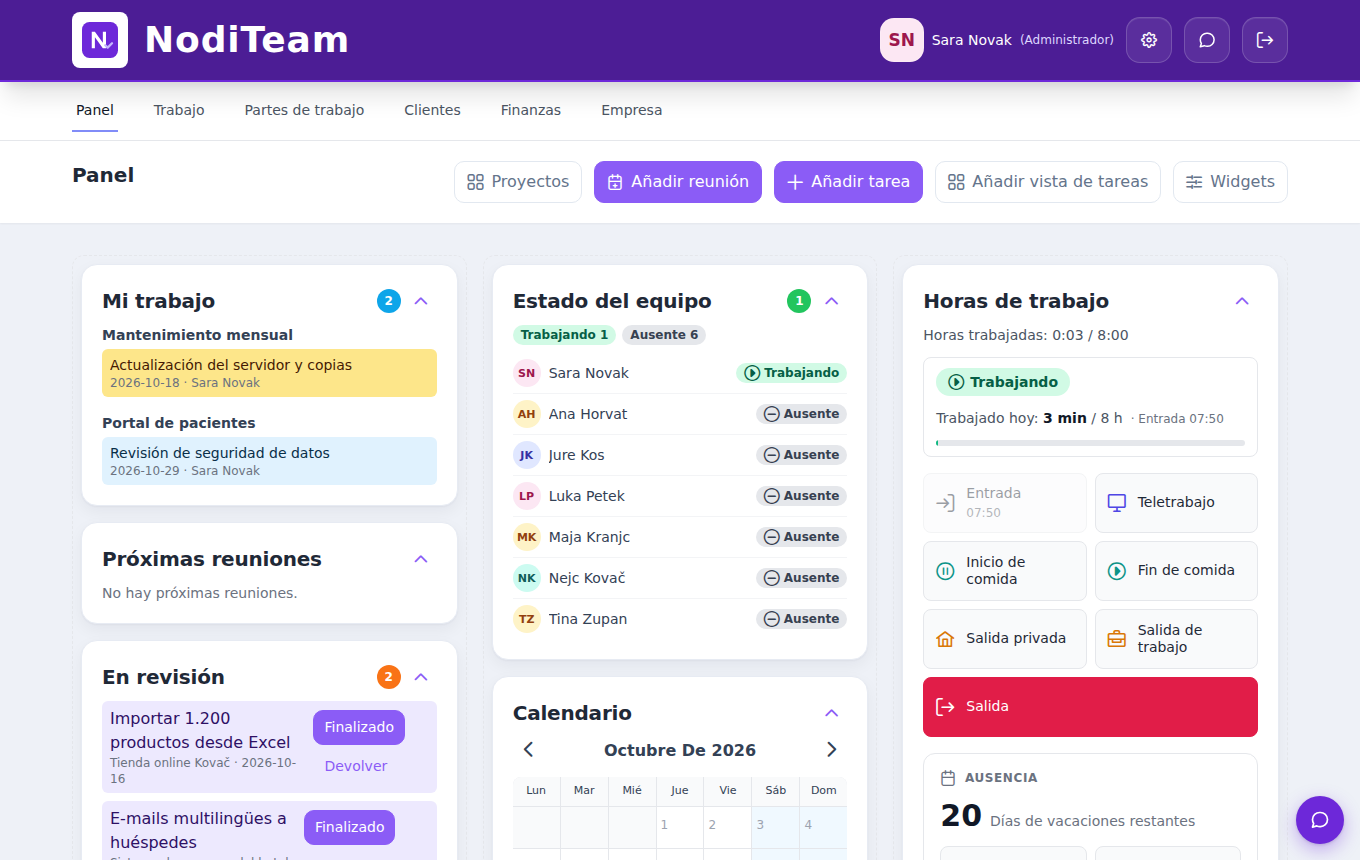Click Nejc Kovač's NK avatar
1360x860 pixels.
pyautogui.click(x=527, y=578)
